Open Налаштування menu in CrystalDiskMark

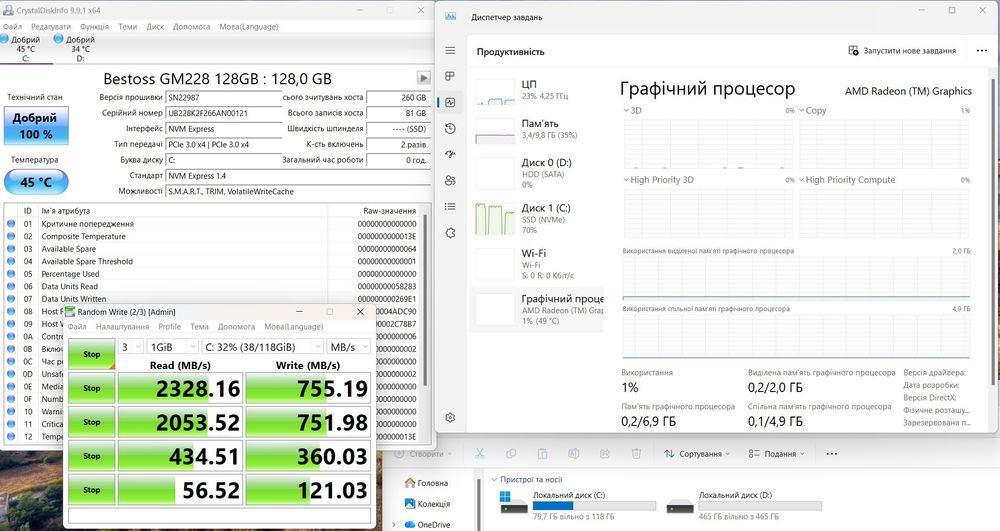(x=122, y=326)
